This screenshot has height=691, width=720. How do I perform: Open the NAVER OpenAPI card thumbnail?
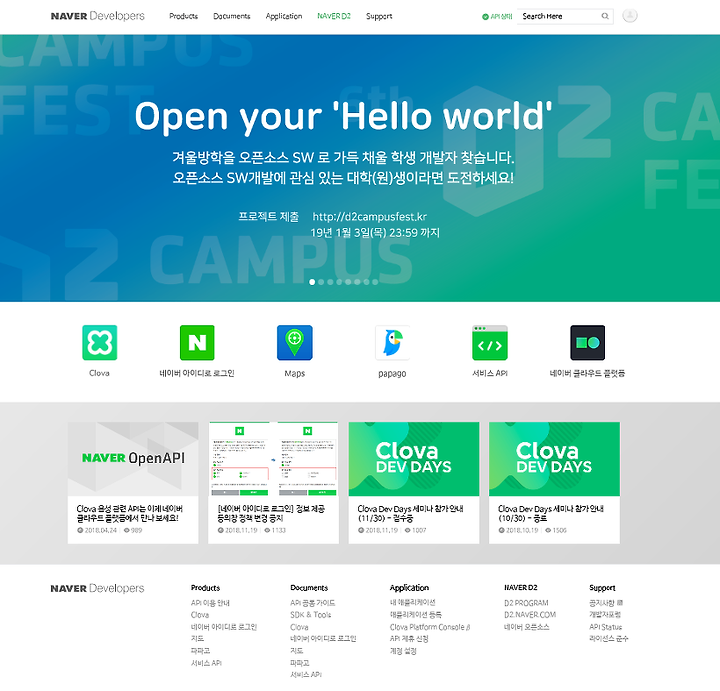133,459
